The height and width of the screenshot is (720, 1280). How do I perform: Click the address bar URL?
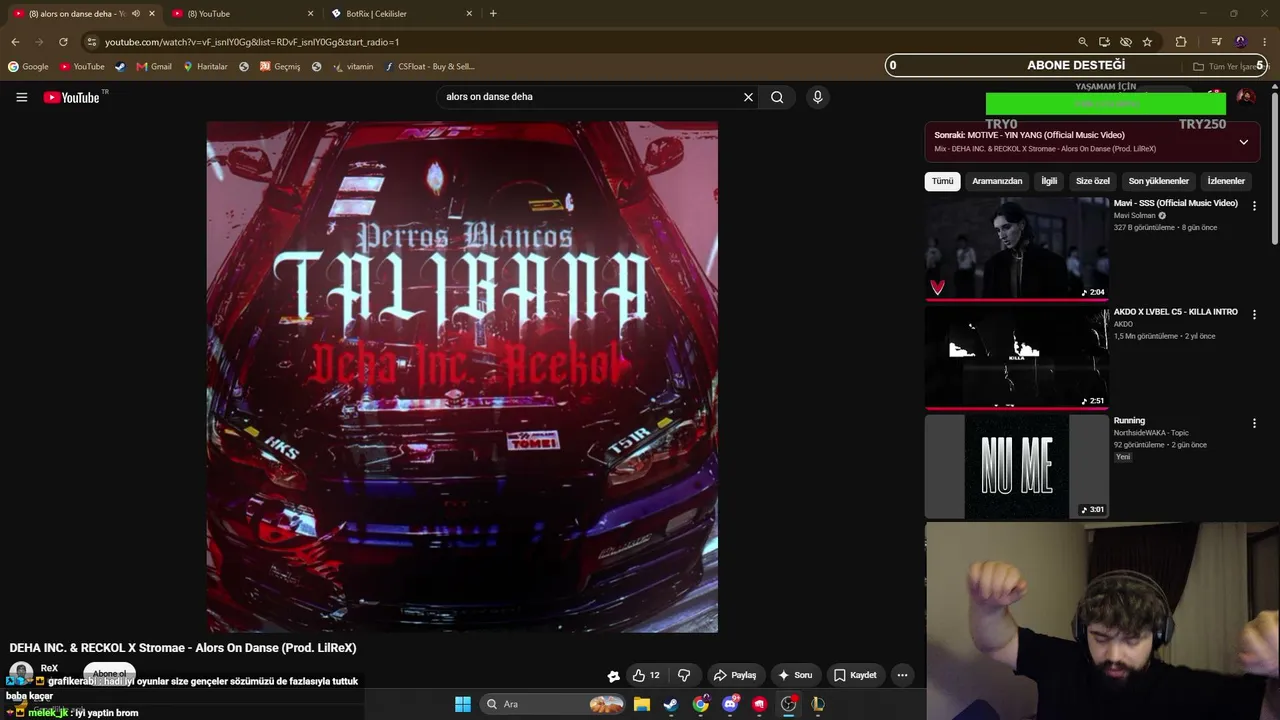pos(252,42)
